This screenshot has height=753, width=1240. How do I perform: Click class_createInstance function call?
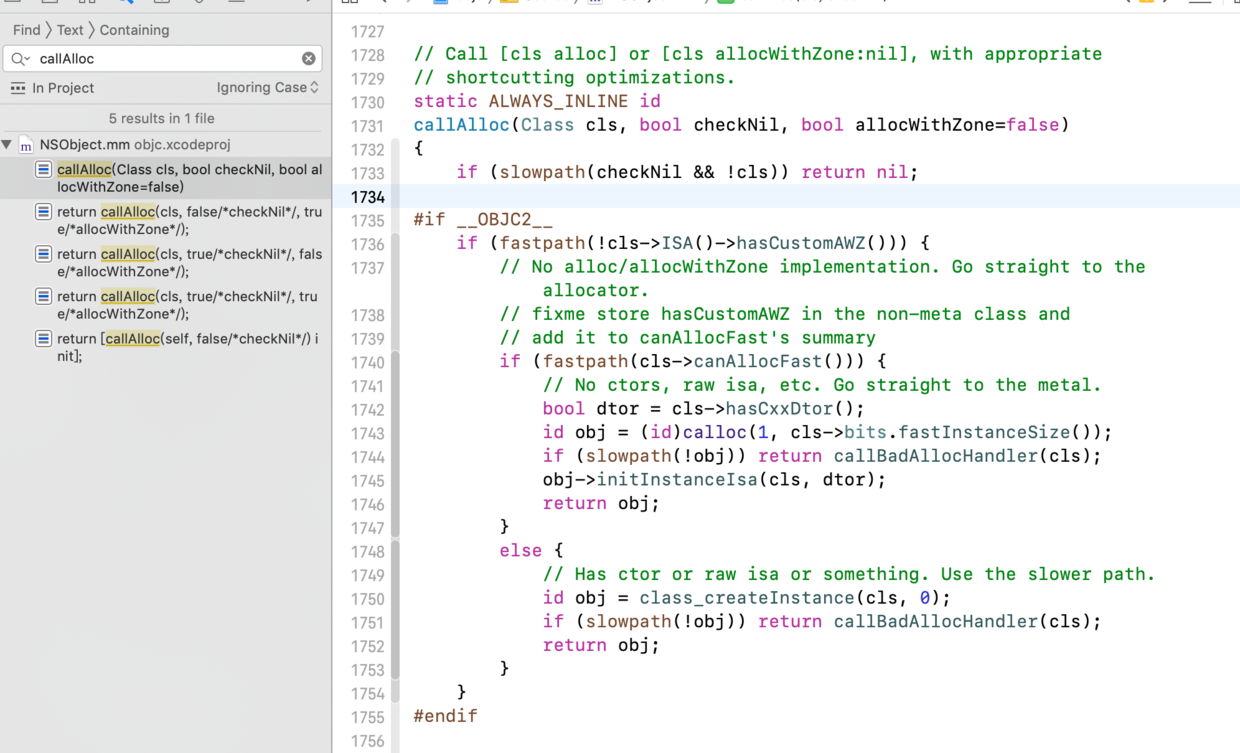747,597
